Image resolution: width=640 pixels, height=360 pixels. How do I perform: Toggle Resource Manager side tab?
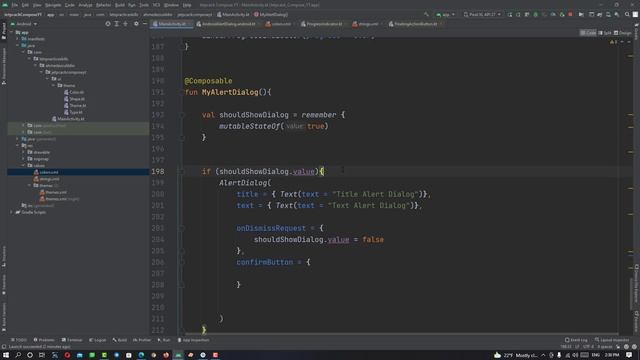pos(4,65)
